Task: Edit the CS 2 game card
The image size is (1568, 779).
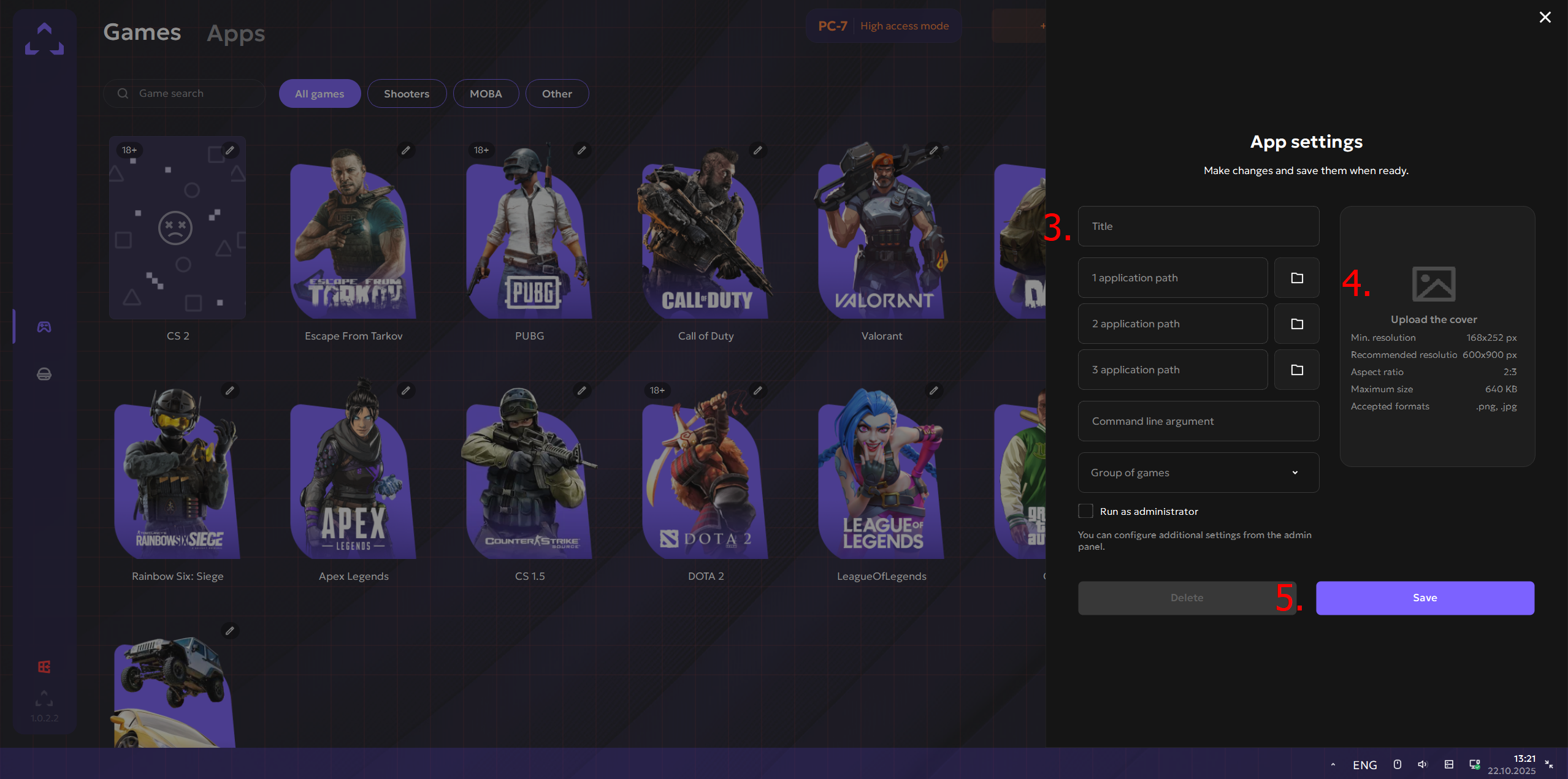Action: tap(229, 150)
